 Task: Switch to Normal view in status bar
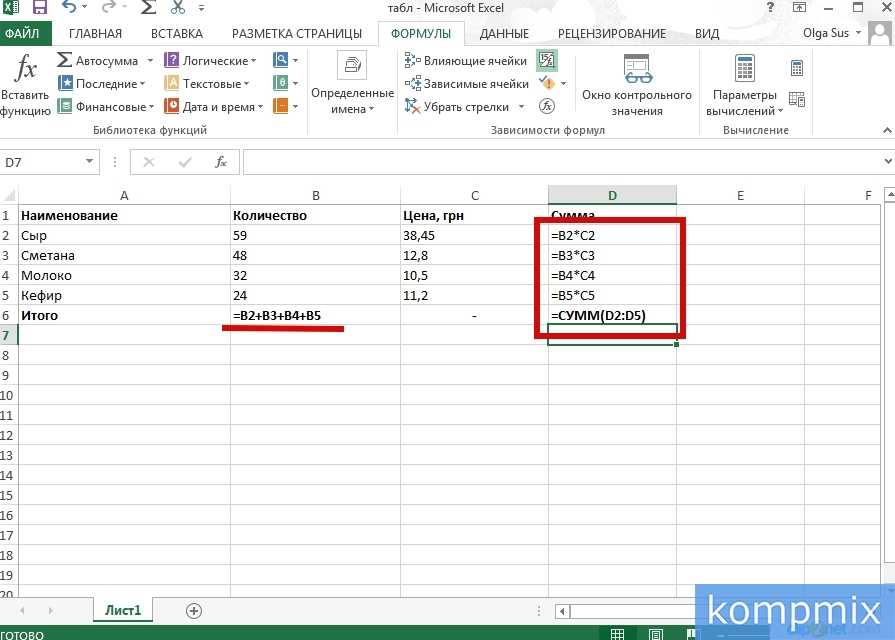click(x=617, y=634)
